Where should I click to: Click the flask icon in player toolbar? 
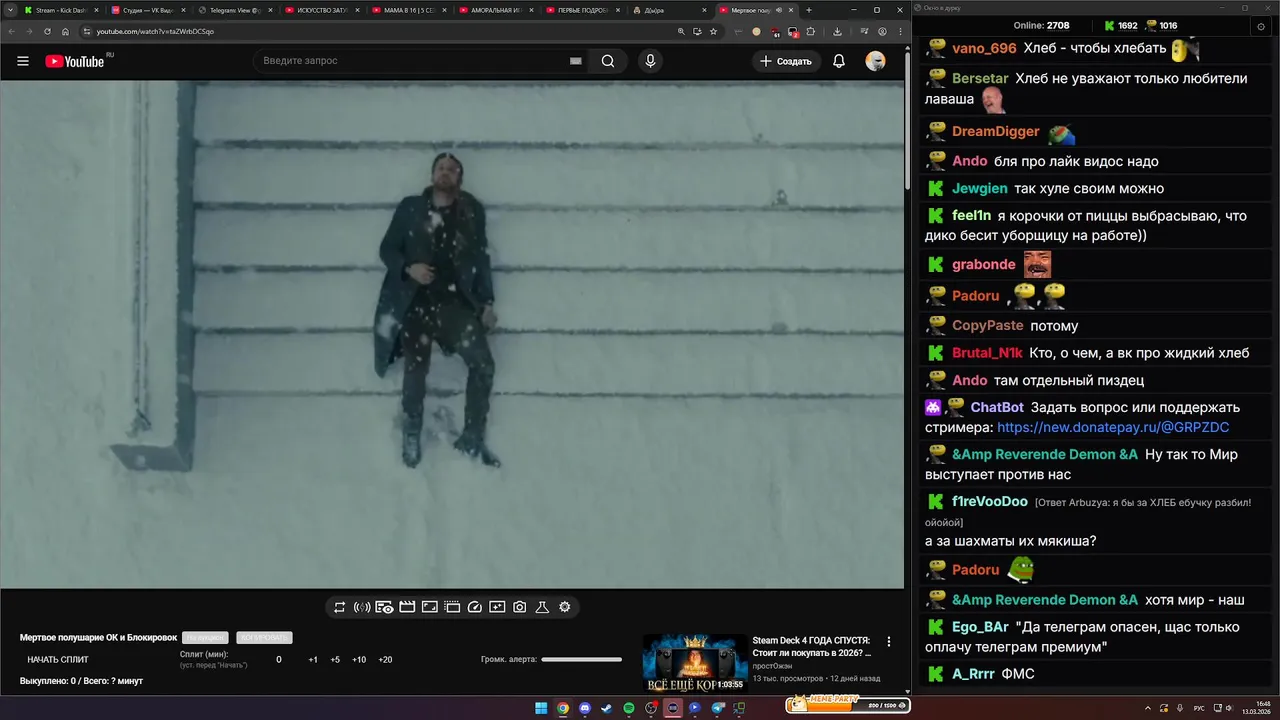point(542,607)
